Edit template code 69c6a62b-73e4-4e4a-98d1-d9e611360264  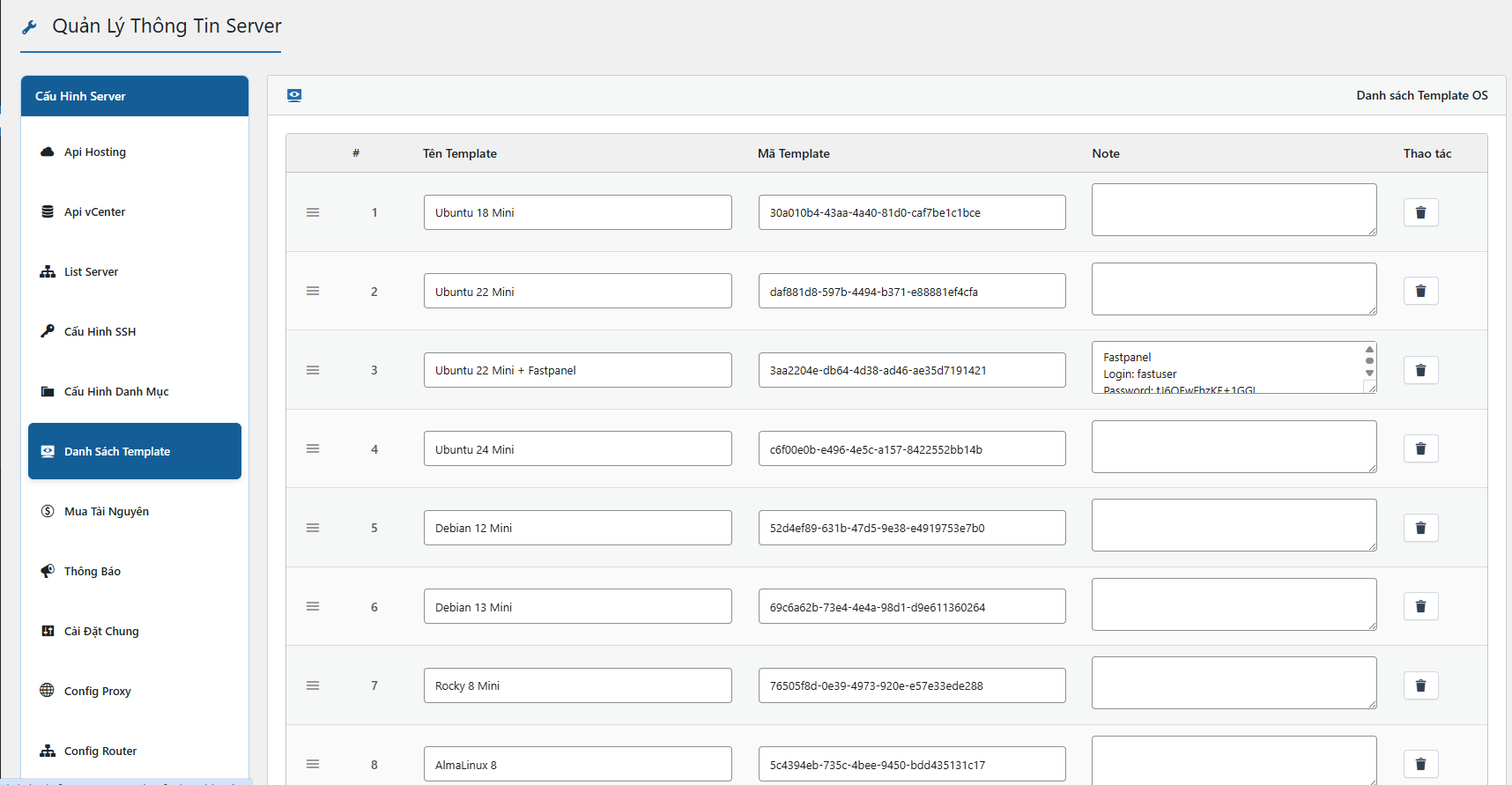(912, 606)
